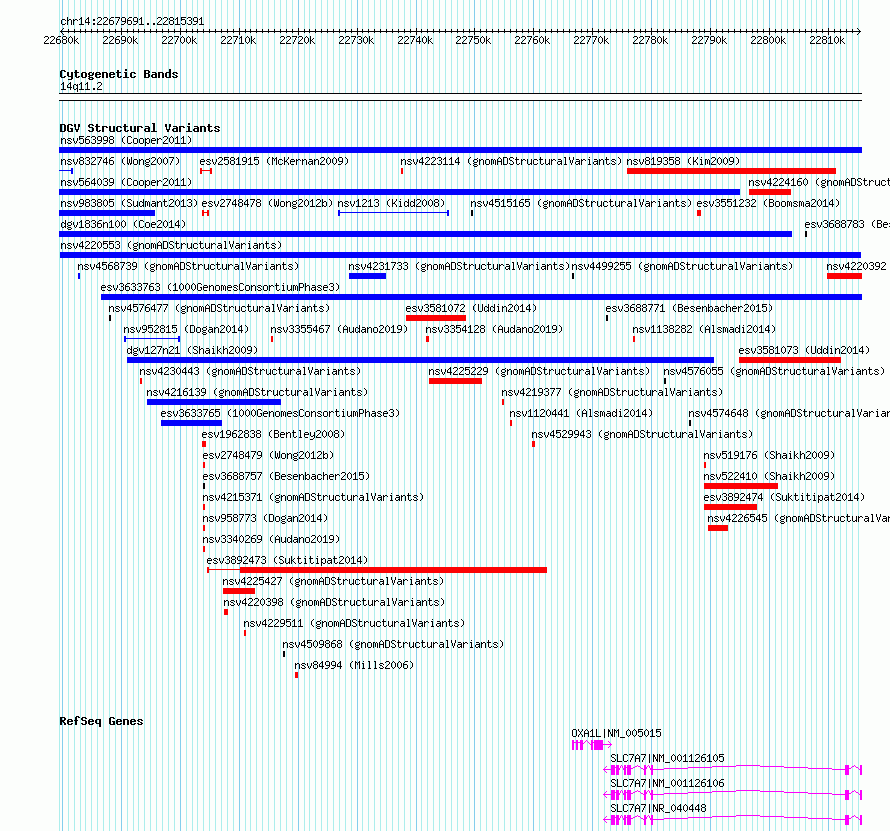
Task: Open the nsv4216139 gnomAD variant label
Action: (x=257, y=392)
